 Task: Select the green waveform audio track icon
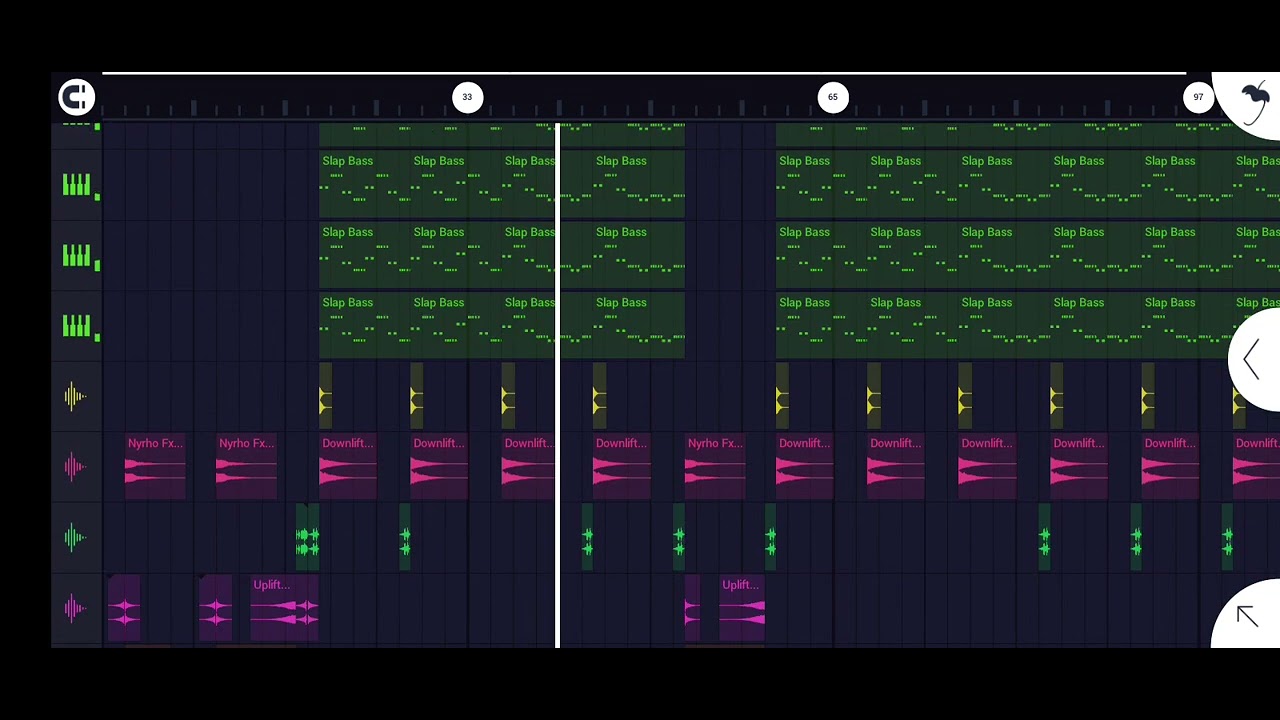[76, 538]
